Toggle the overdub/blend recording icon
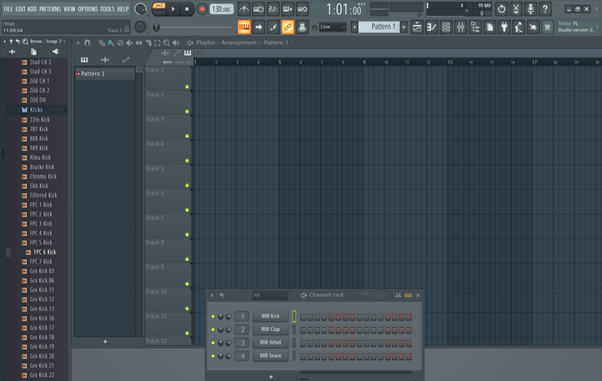 (288, 9)
